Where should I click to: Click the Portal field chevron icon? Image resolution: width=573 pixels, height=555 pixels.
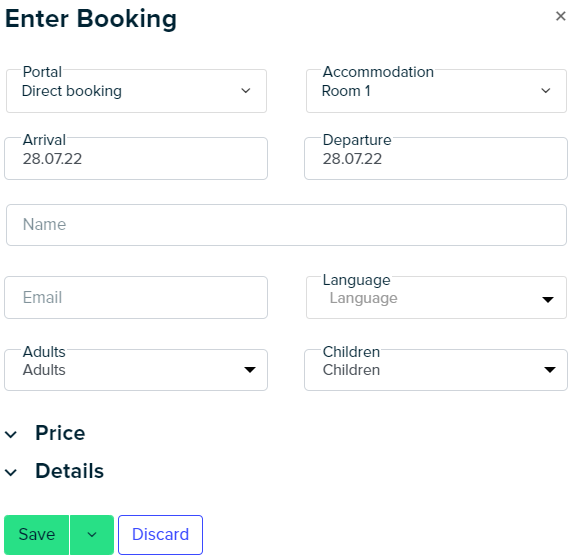246,91
